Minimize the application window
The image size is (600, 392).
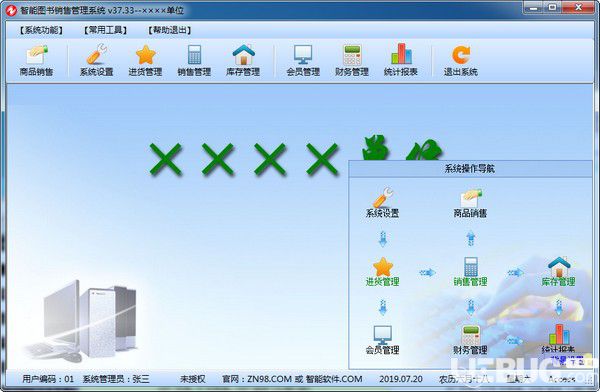(x=534, y=7)
